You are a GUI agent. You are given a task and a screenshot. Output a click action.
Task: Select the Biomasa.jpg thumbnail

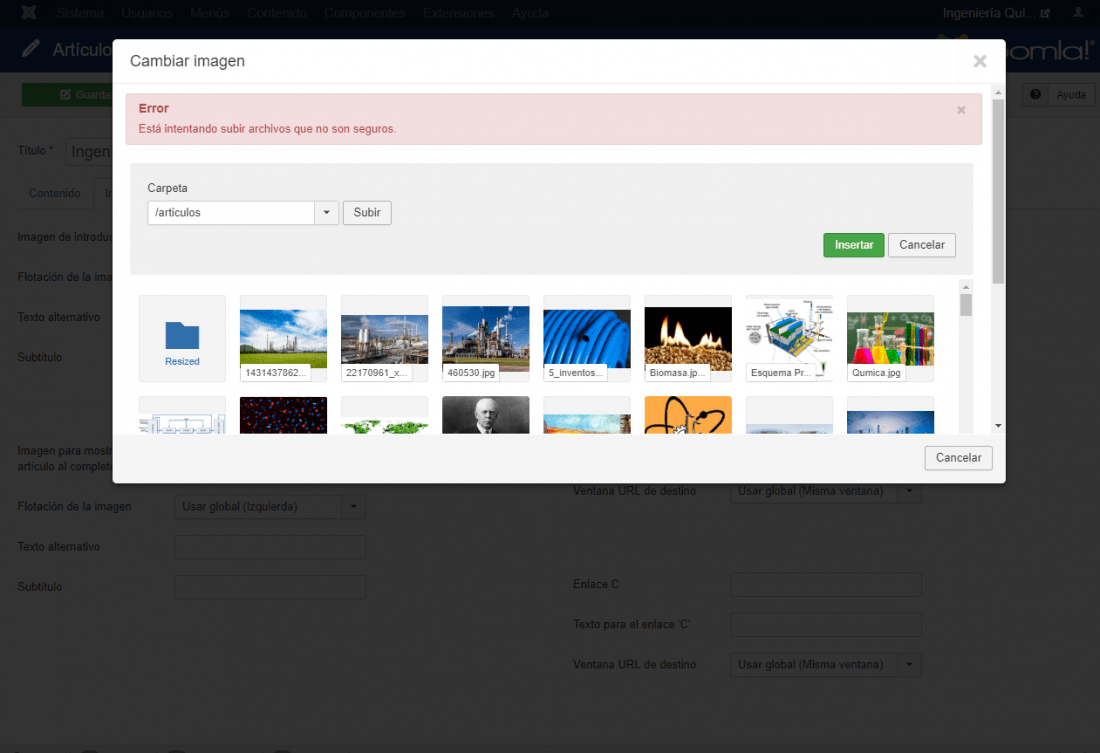688,338
